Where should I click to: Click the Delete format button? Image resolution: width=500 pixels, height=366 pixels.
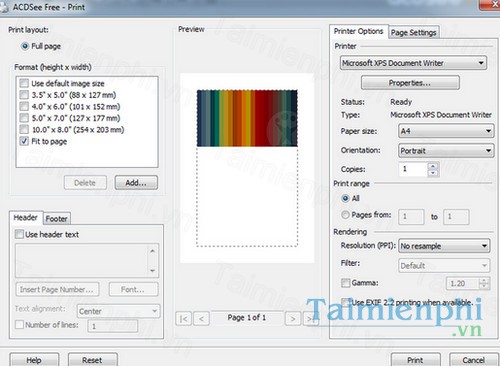[x=85, y=183]
